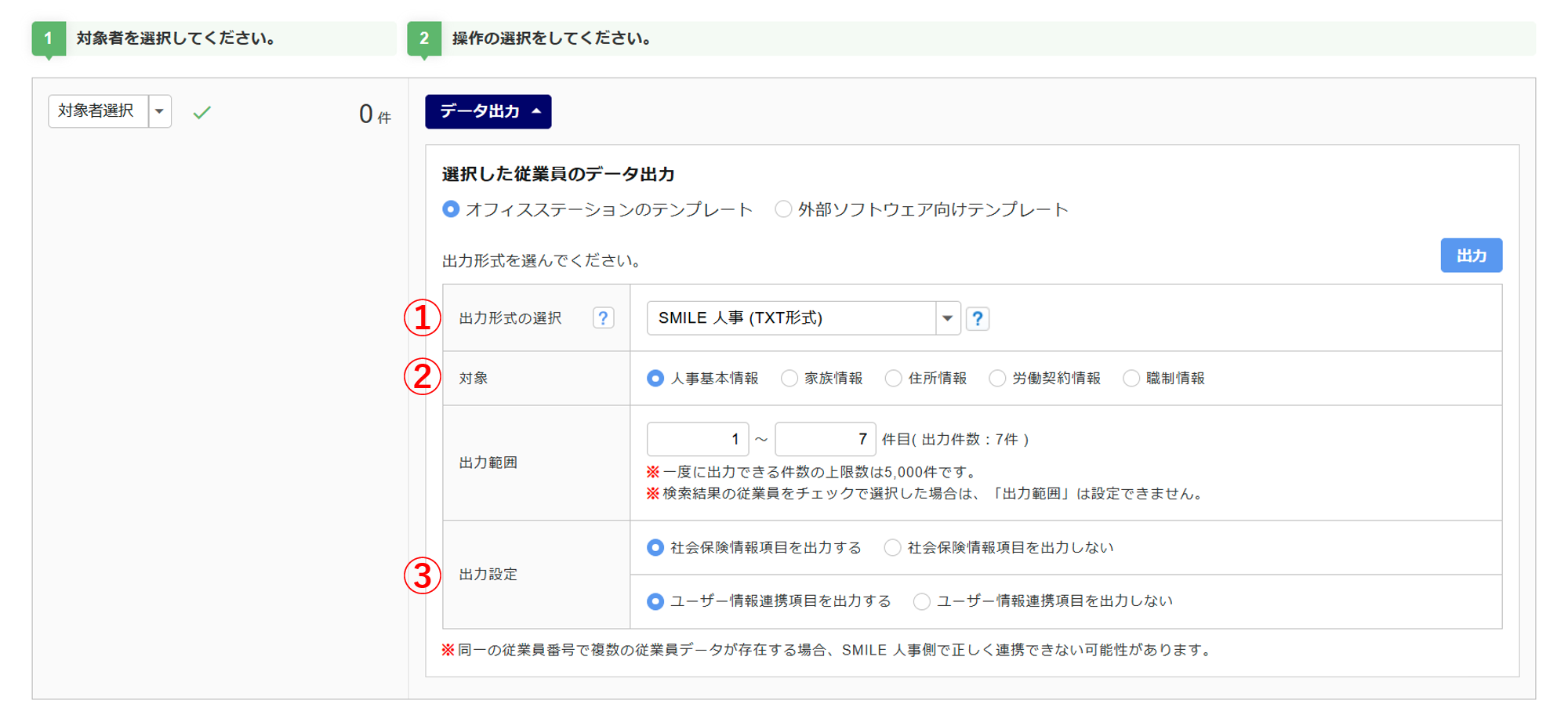Select 外部ソフトウェア向けテンプレート radio option

point(783,209)
